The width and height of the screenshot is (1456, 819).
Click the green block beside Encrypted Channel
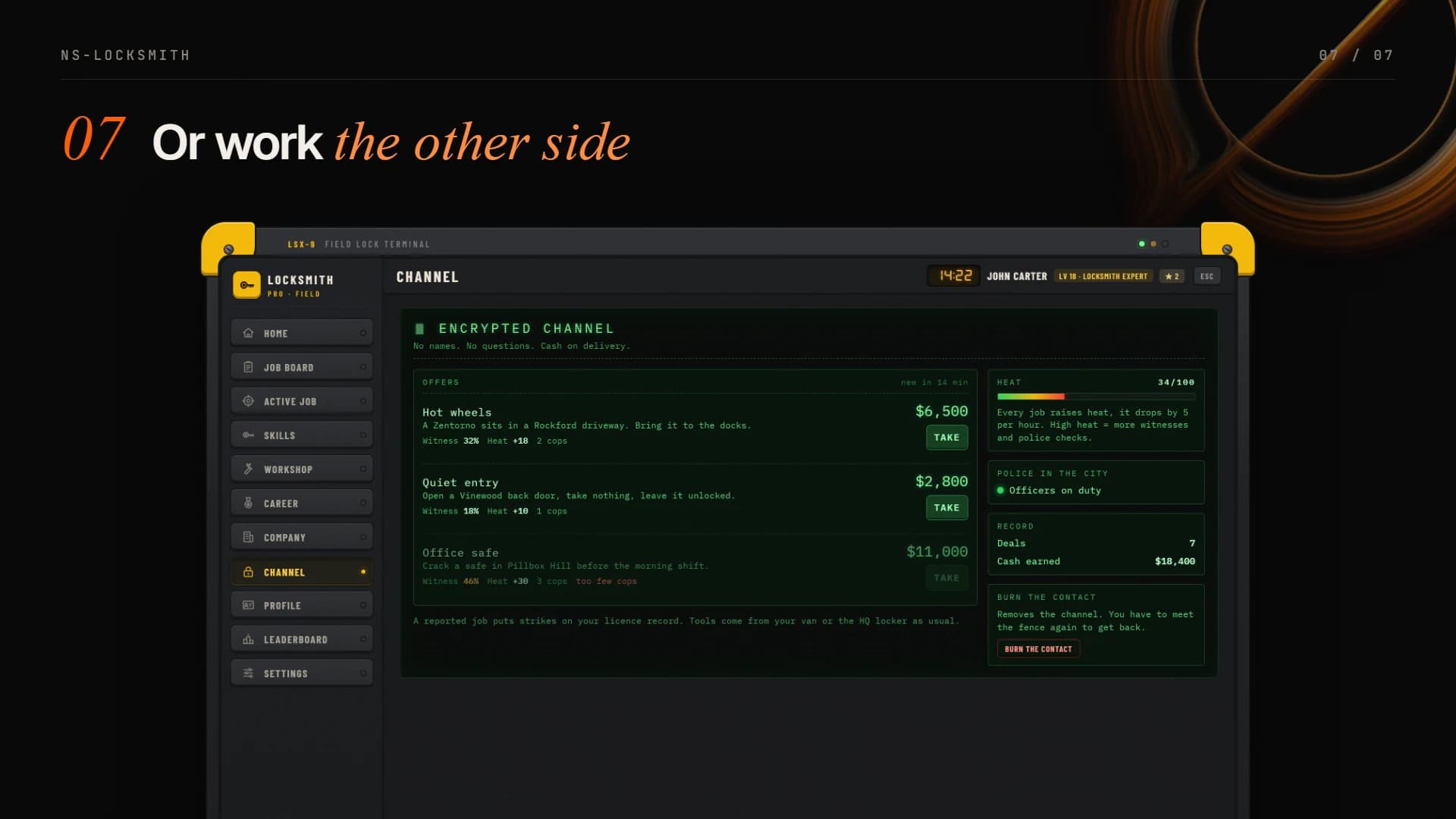pos(419,329)
